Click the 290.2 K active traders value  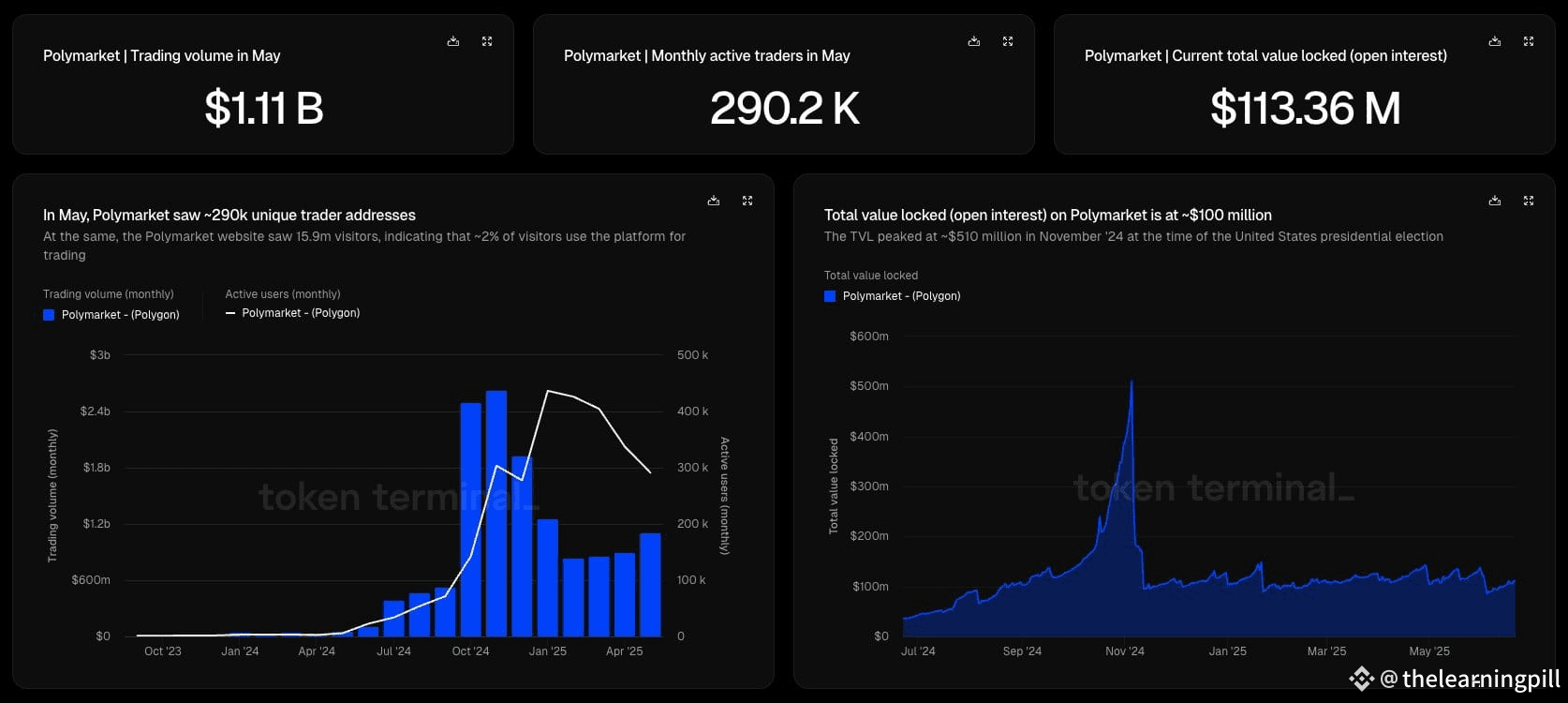pyautogui.click(x=785, y=108)
